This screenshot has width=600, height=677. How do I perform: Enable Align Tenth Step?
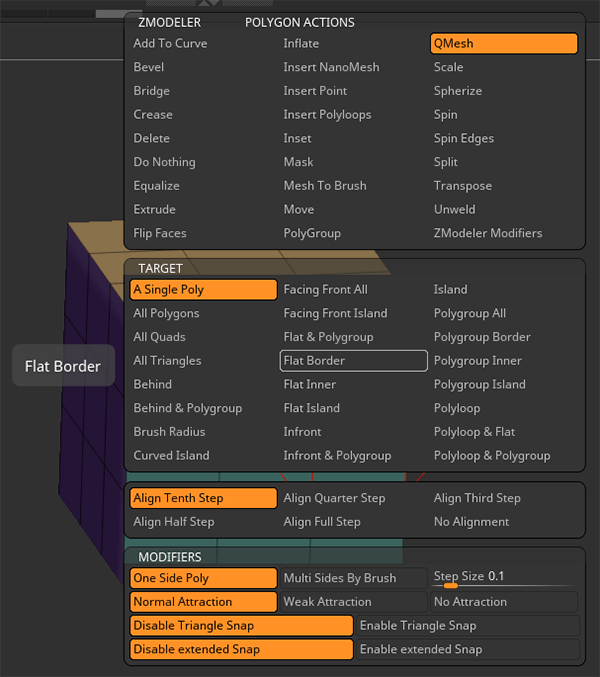pos(203,498)
